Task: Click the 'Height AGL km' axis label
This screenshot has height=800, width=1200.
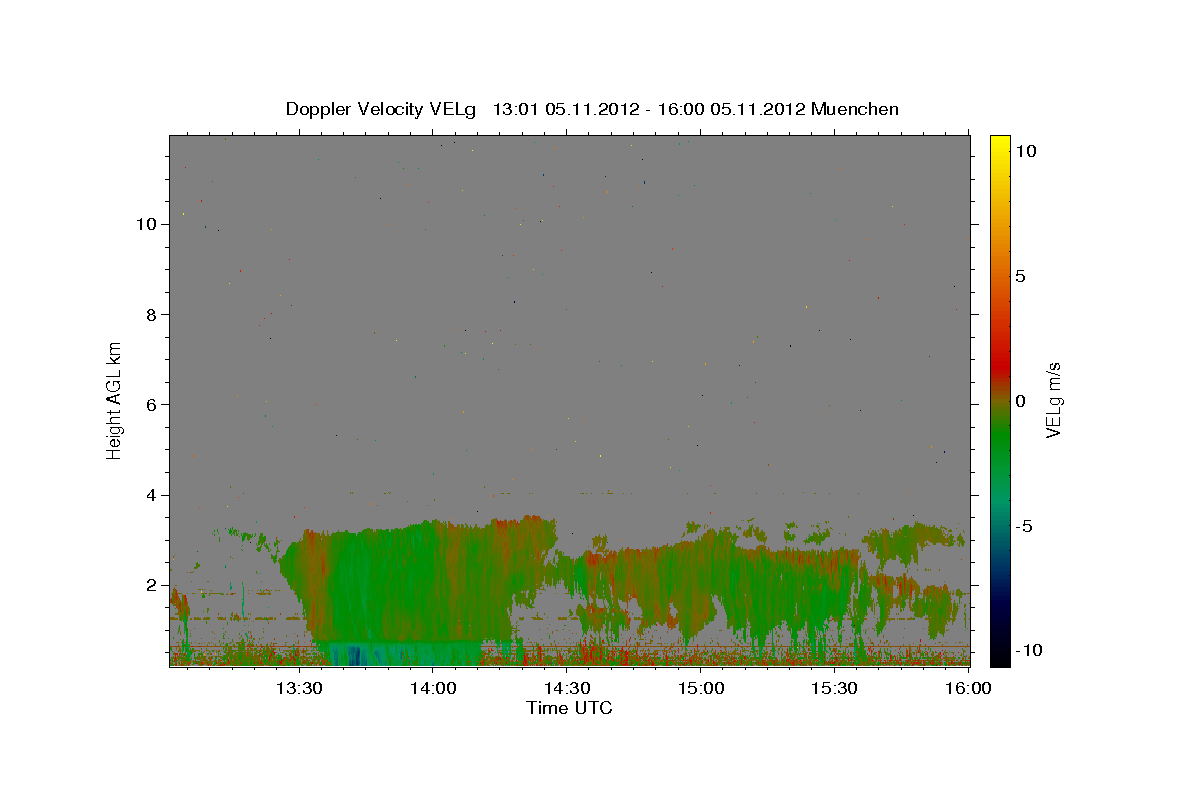Action: click(x=115, y=399)
